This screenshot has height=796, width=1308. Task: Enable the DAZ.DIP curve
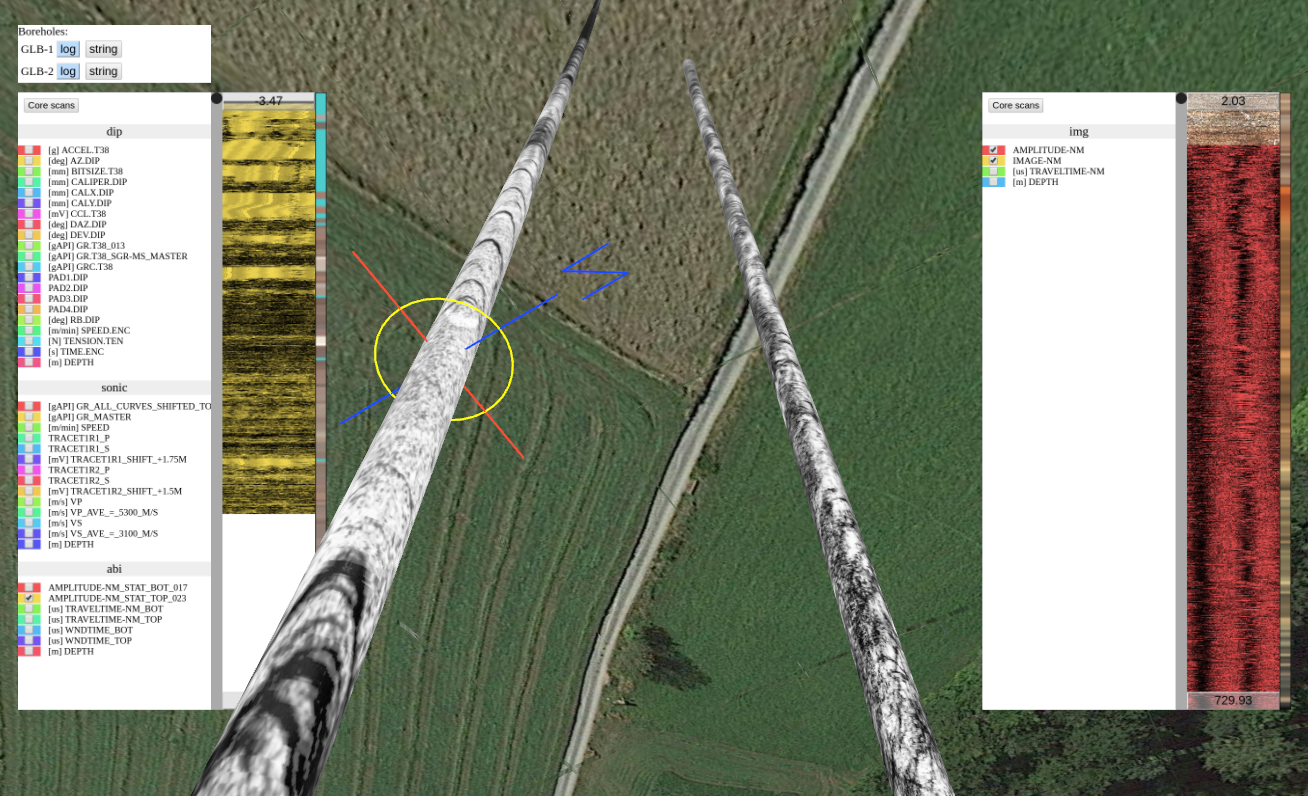click(x=30, y=224)
